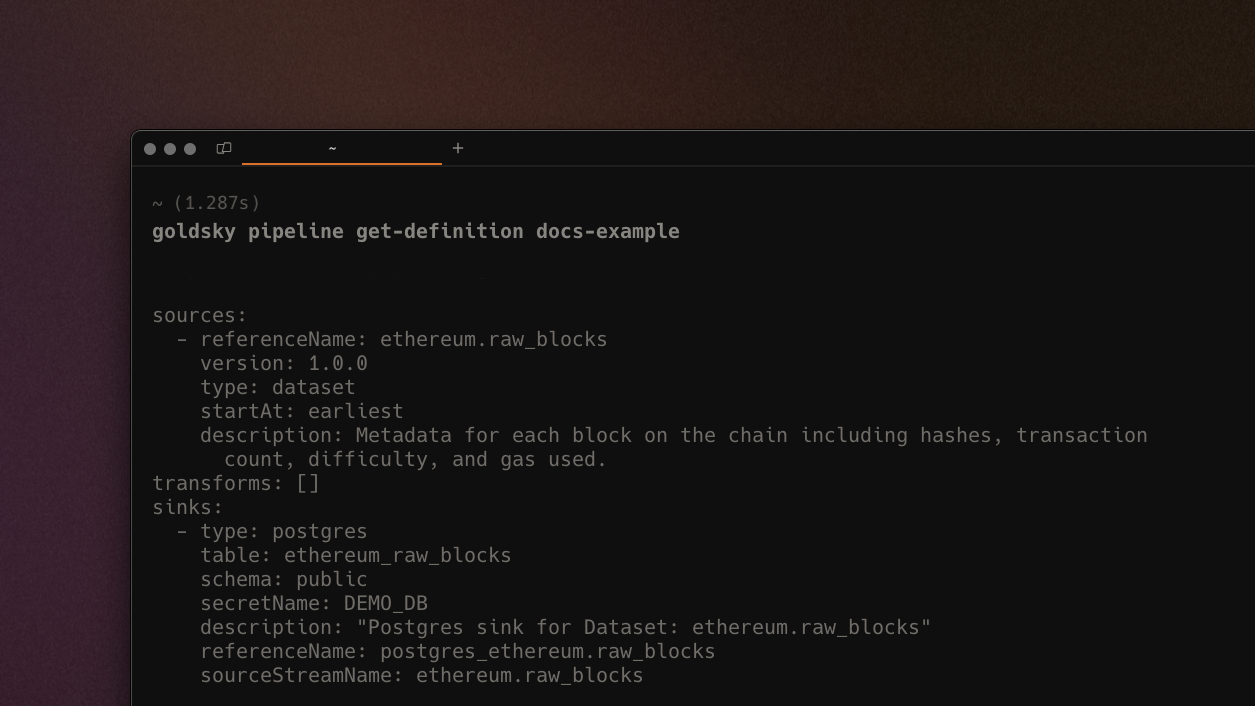Click the 'transforms: []' line
Screen dimensions: 1255x706
(236, 483)
